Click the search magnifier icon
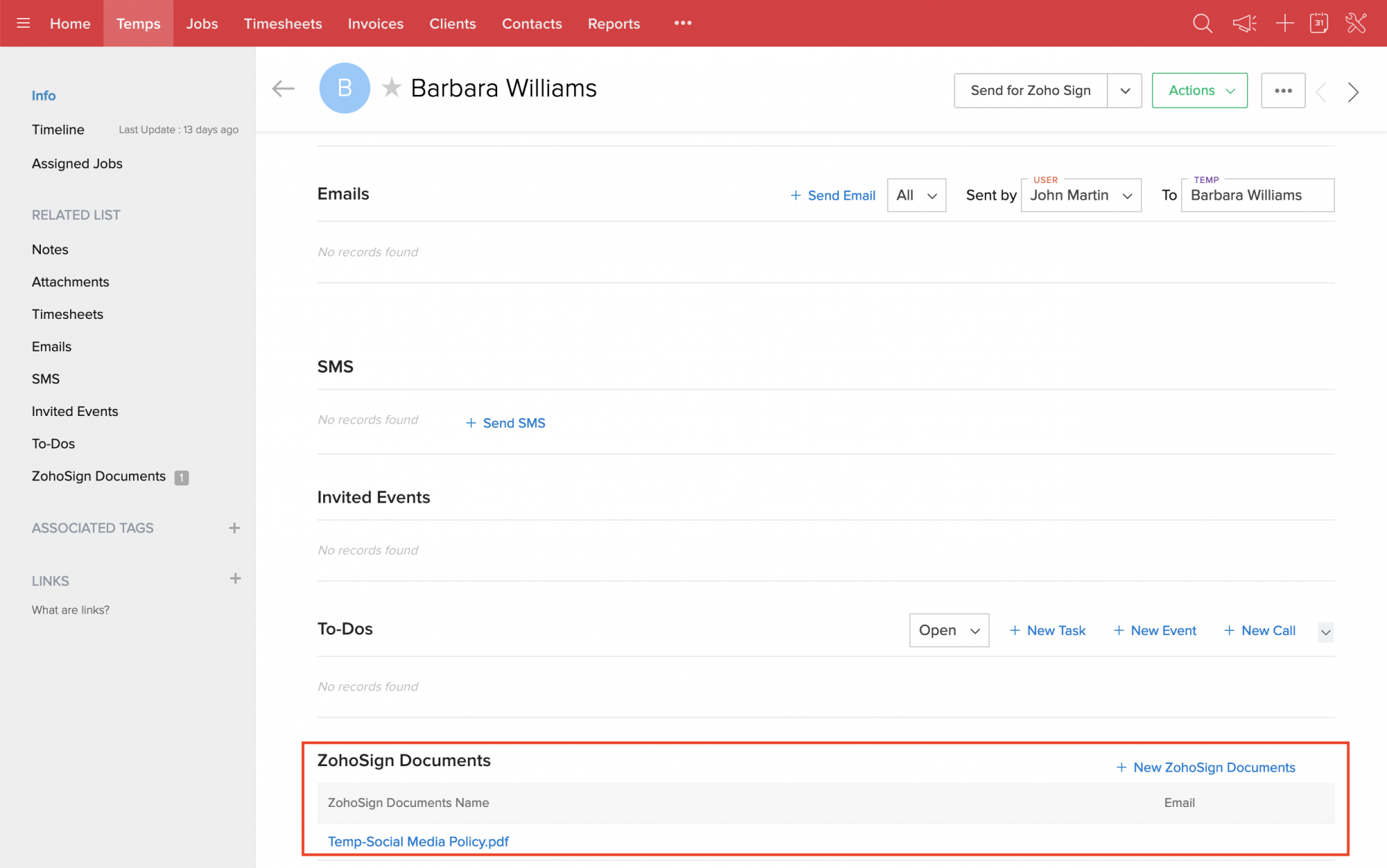This screenshot has height=868, width=1387. coord(1202,23)
